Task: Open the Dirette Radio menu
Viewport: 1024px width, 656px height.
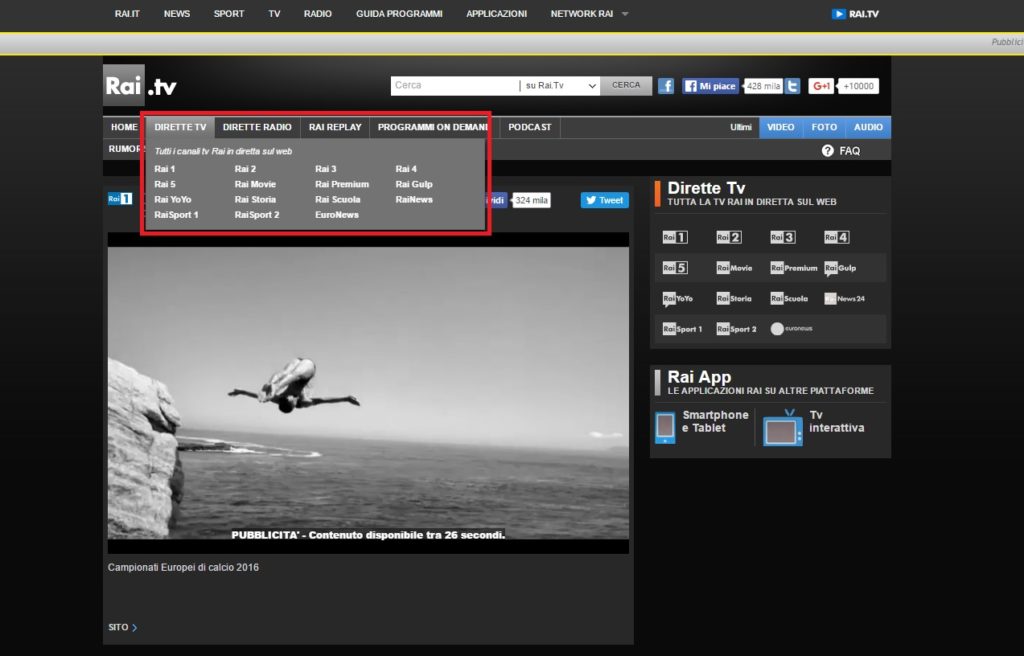Action: point(257,128)
